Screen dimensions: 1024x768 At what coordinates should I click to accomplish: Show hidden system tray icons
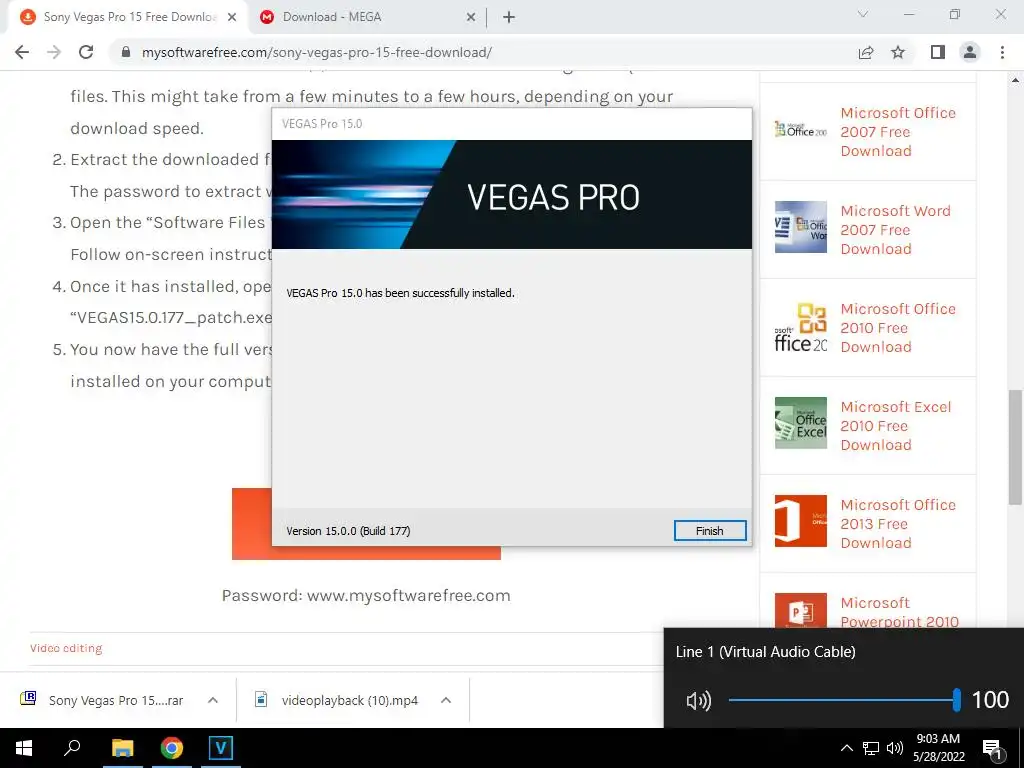846,748
